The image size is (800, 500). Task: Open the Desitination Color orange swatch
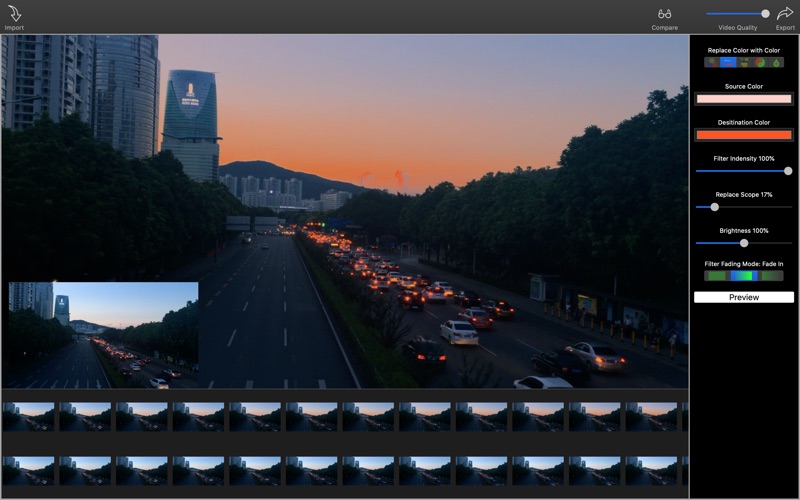pyautogui.click(x=744, y=135)
